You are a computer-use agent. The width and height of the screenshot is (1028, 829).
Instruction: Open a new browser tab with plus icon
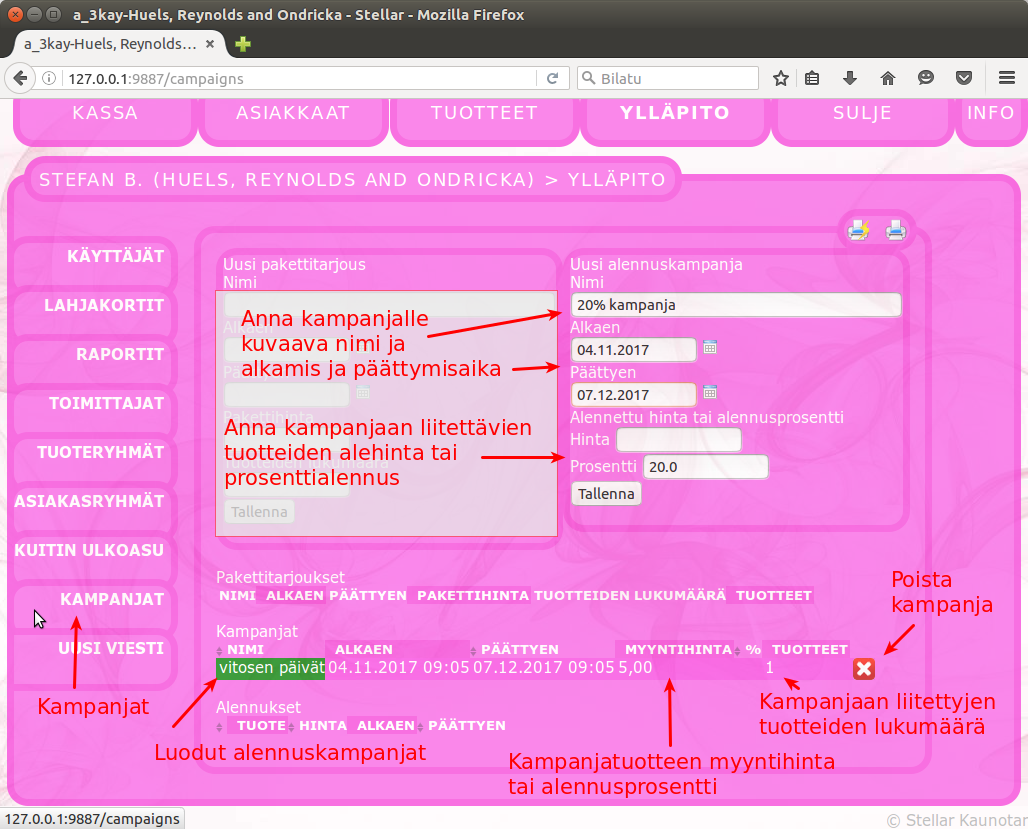(x=242, y=44)
